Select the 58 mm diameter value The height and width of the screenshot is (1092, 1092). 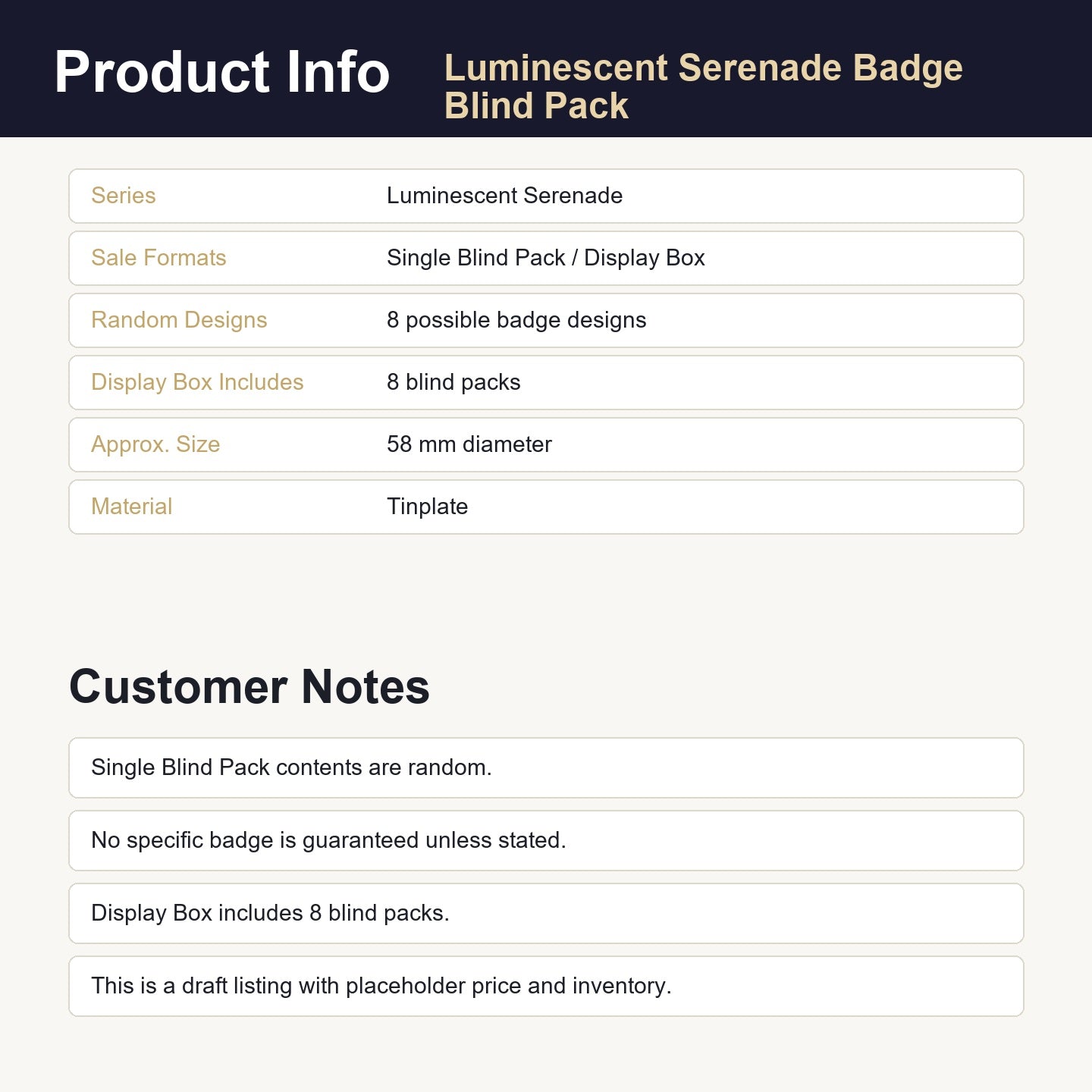[469, 444]
